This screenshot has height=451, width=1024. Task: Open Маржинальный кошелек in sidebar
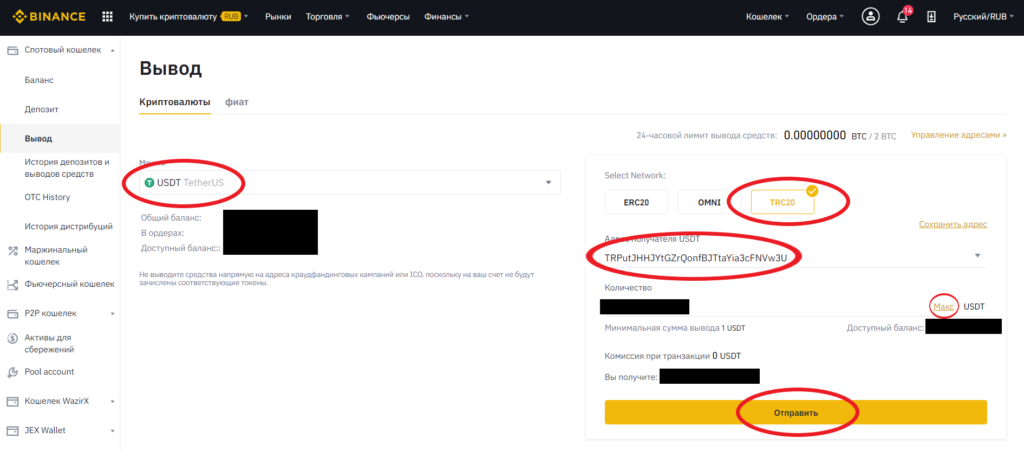[x=56, y=256]
